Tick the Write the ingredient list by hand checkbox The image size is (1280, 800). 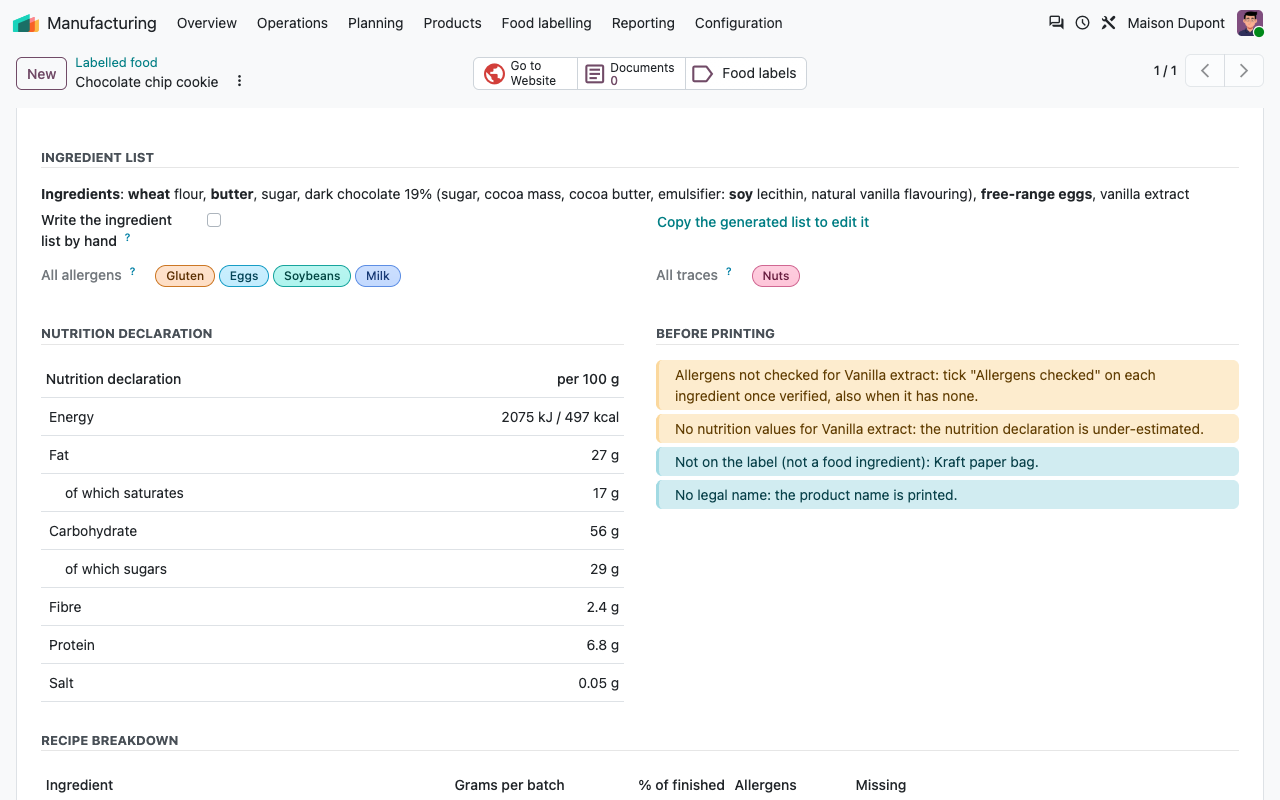point(214,220)
